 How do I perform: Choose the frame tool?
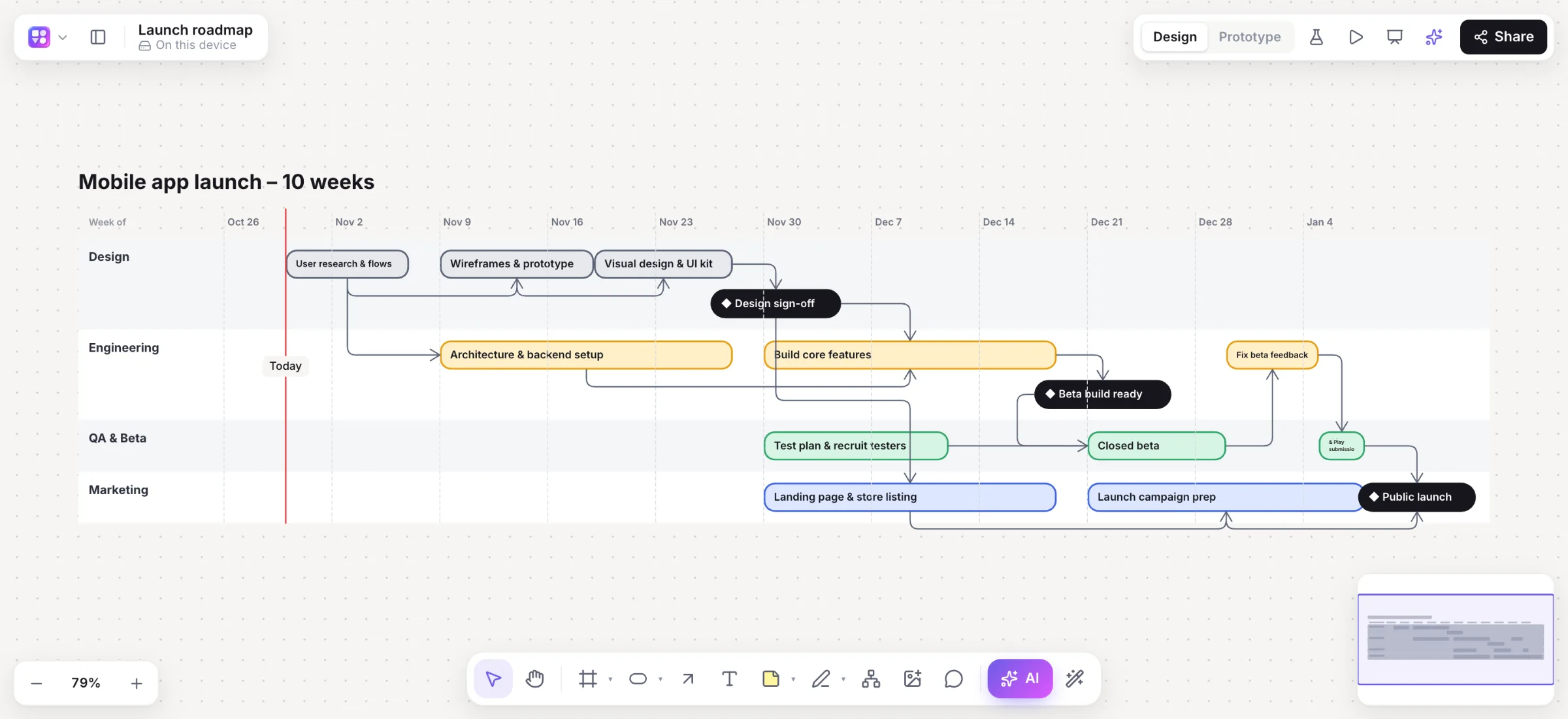tap(587, 679)
